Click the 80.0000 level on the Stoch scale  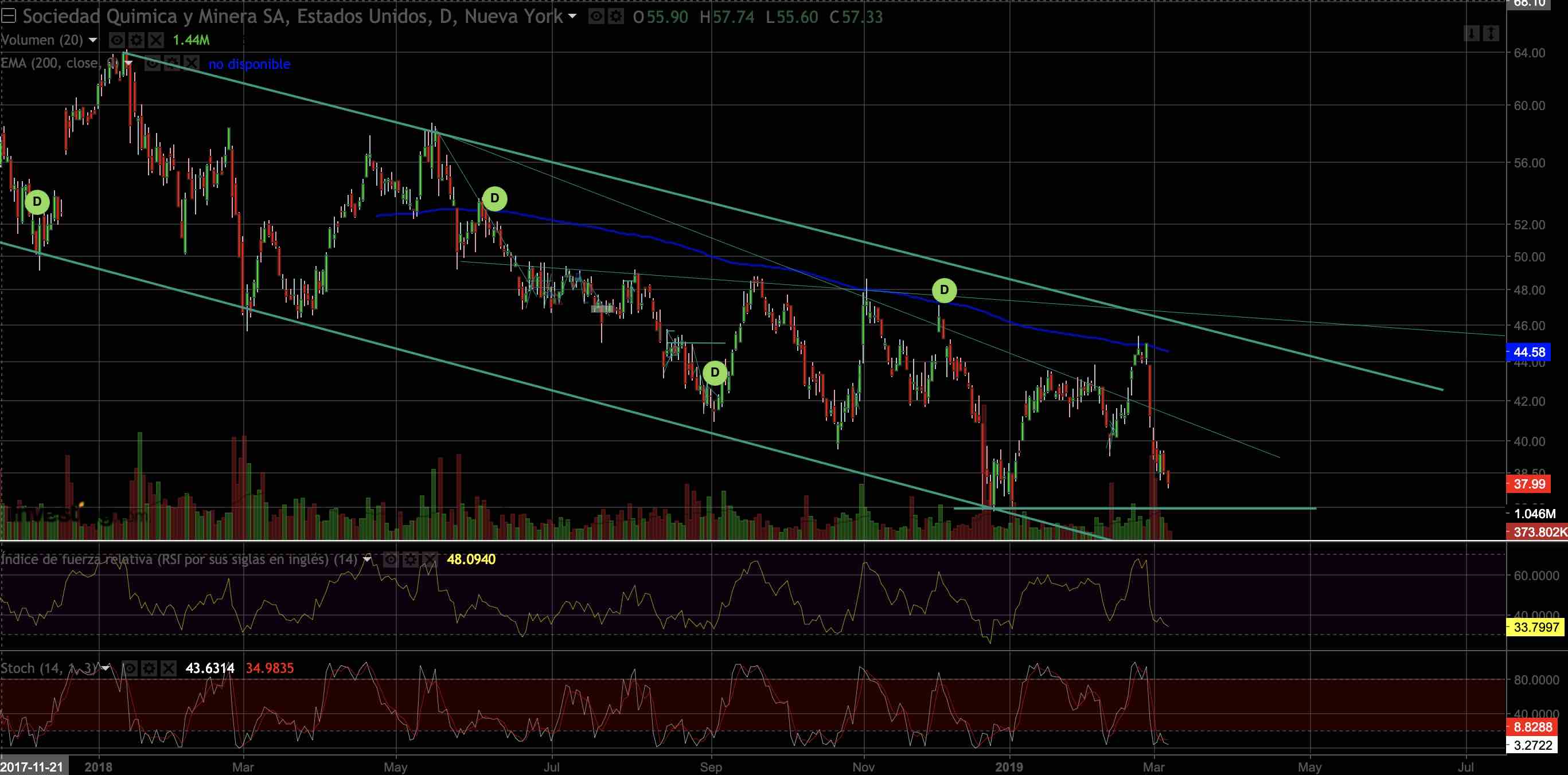click(x=1536, y=680)
